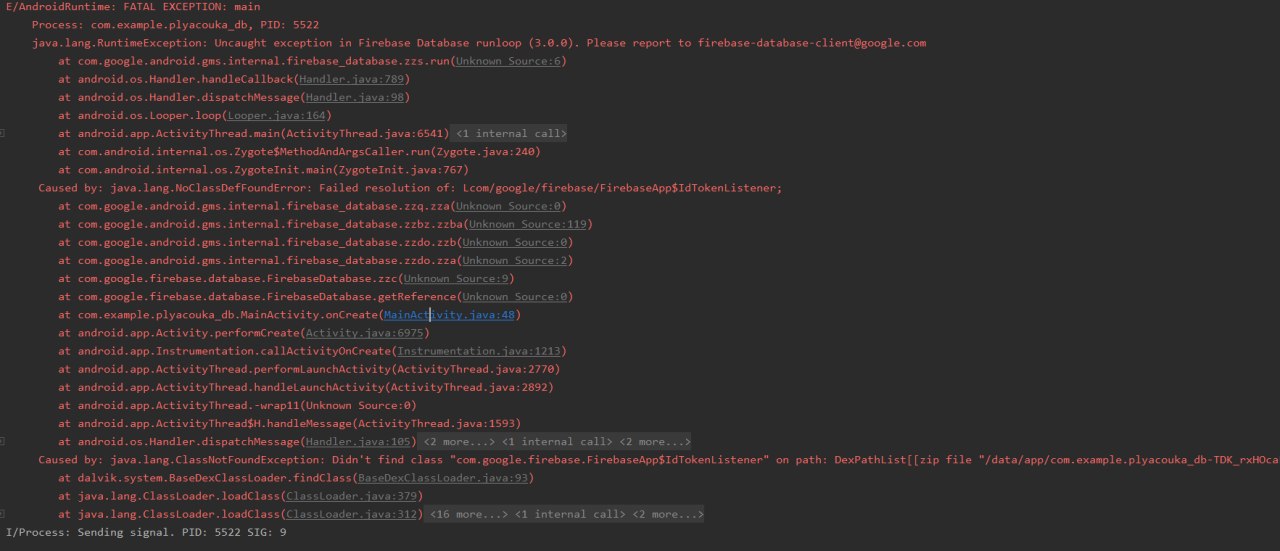Open Unknown Source:0 link on zzdo.zzb line
1280x551 pixels.
pos(514,242)
